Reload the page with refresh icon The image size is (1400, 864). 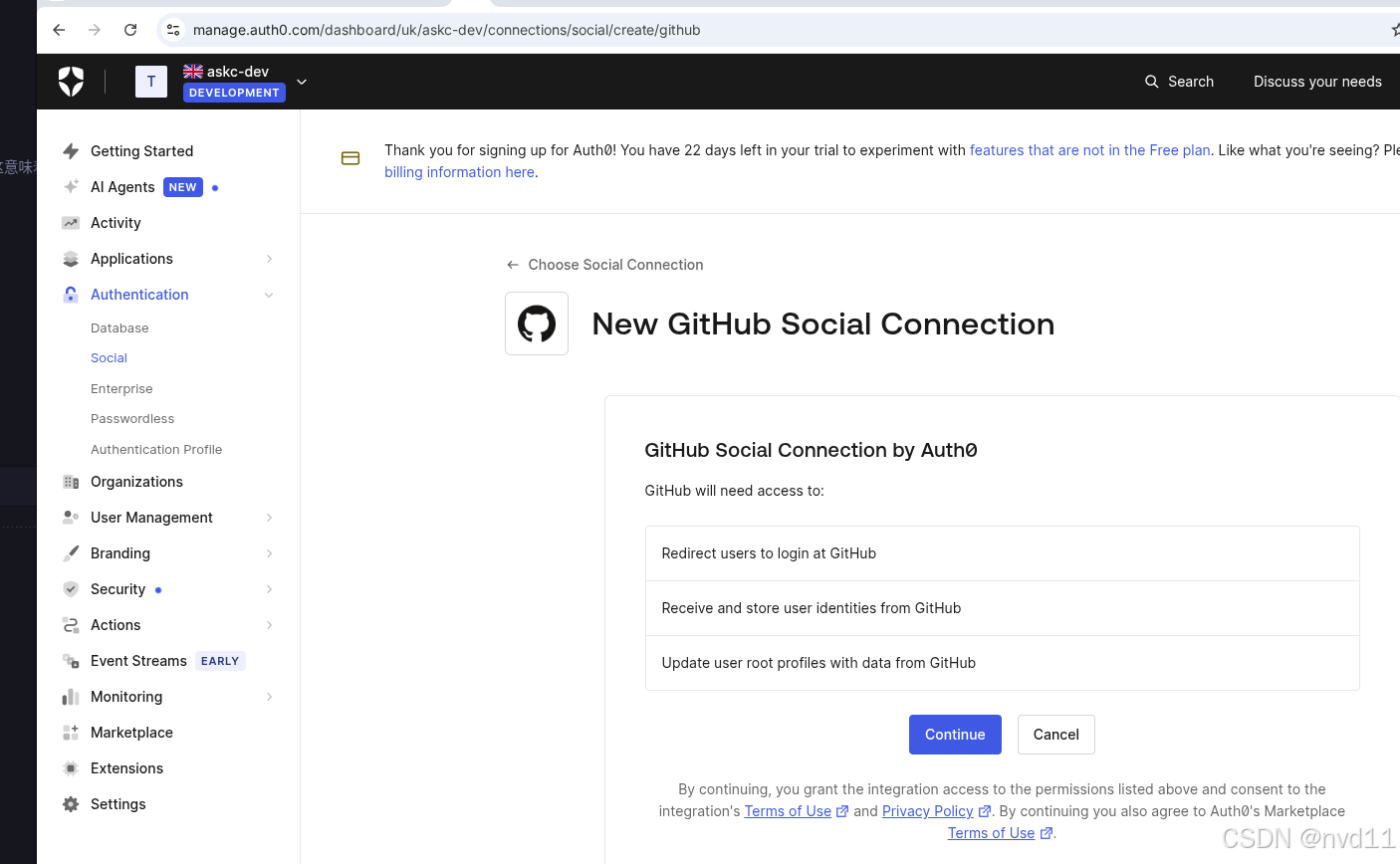coord(130,30)
